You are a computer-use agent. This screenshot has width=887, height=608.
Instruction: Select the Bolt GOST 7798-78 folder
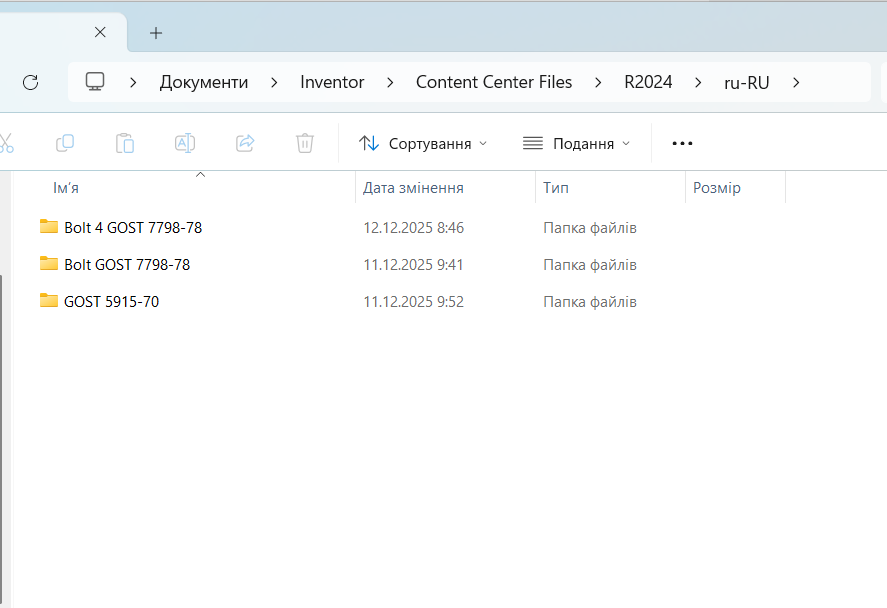(127, 265)
